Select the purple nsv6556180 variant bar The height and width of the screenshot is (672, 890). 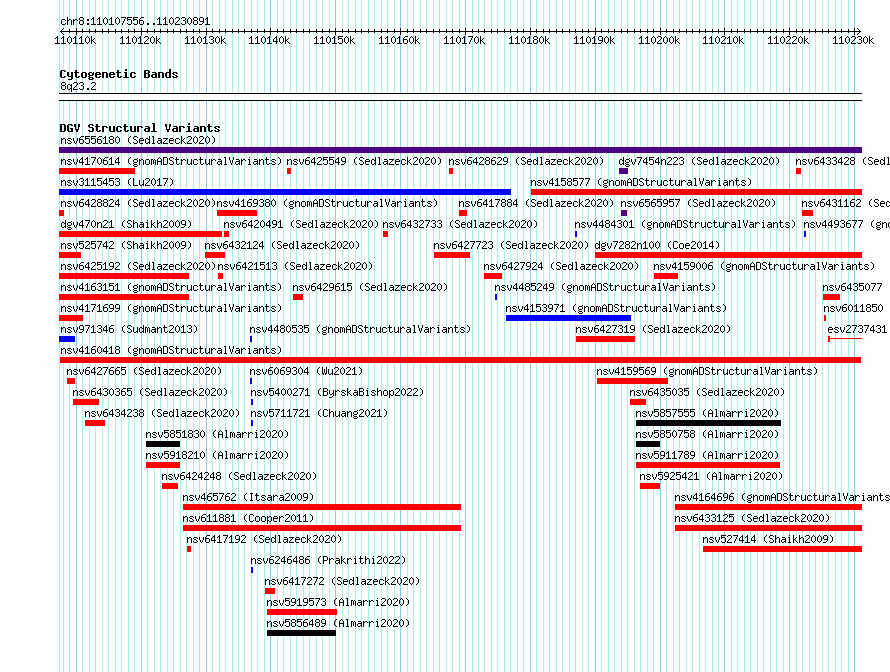click(460, 150)
